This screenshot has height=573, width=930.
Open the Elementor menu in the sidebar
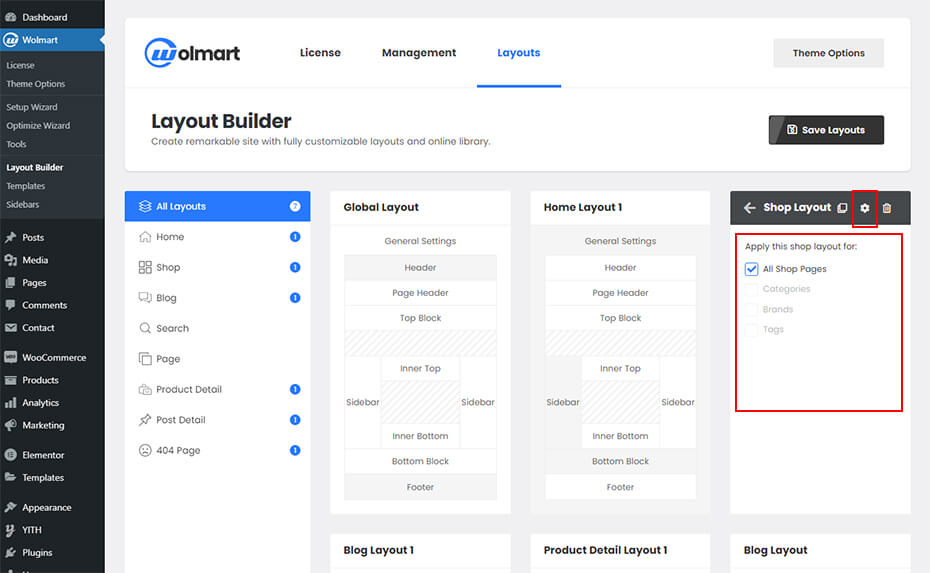(x=43, y=455)
